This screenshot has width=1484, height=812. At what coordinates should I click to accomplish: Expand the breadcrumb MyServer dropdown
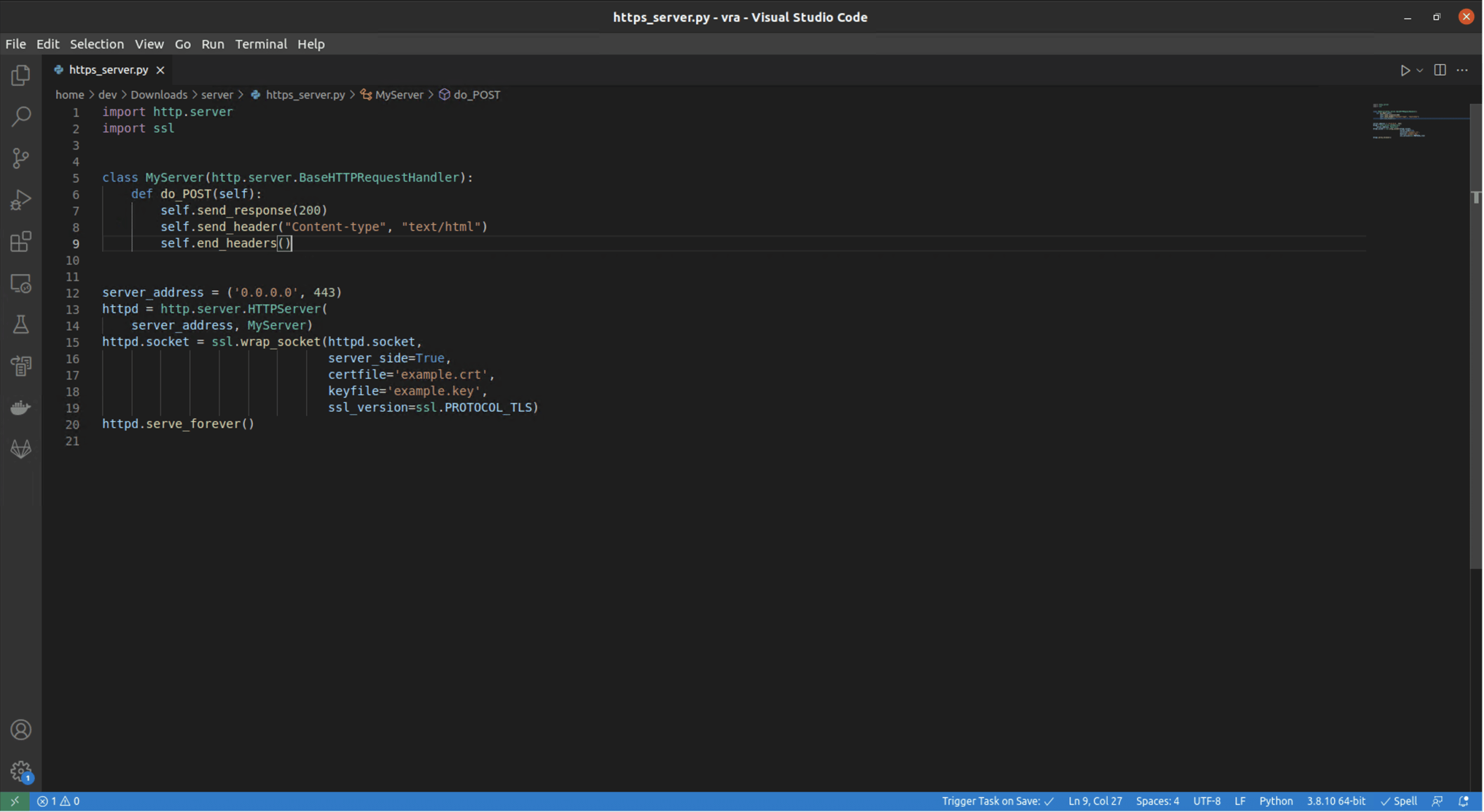click(399, 94)
